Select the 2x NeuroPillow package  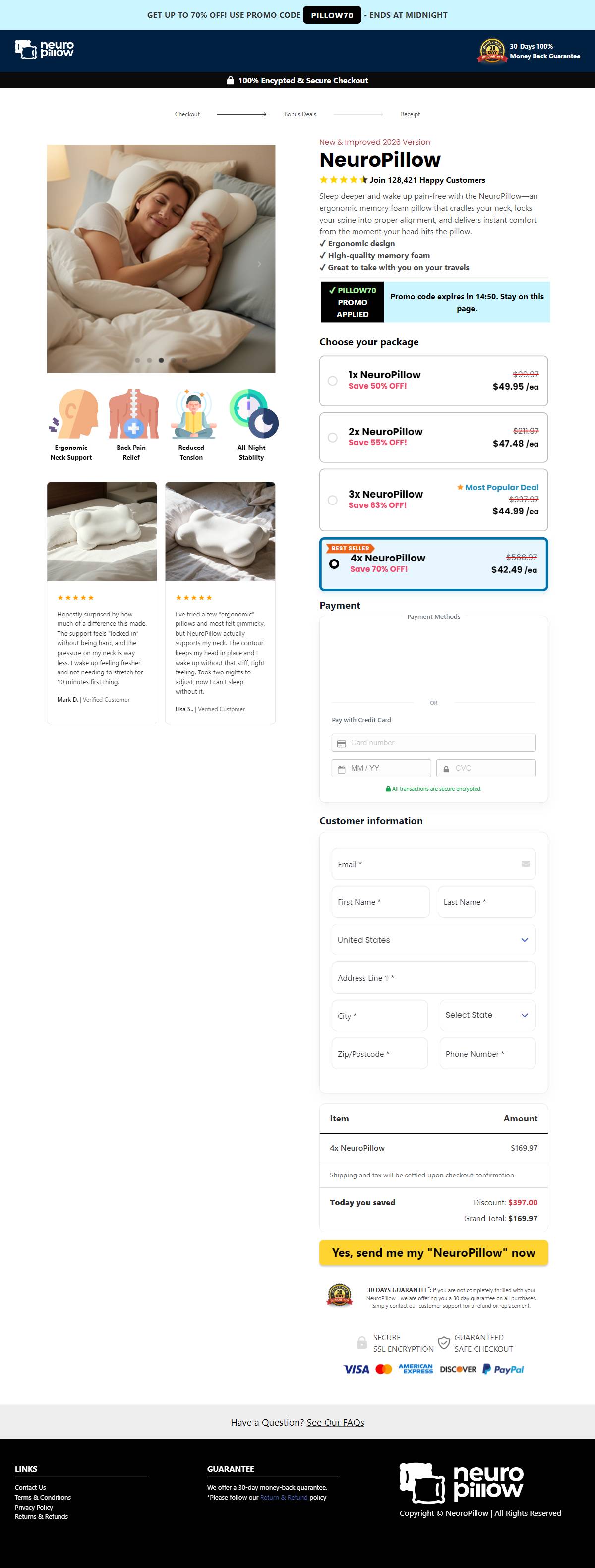pyautogui.click(x=434, y=437)
